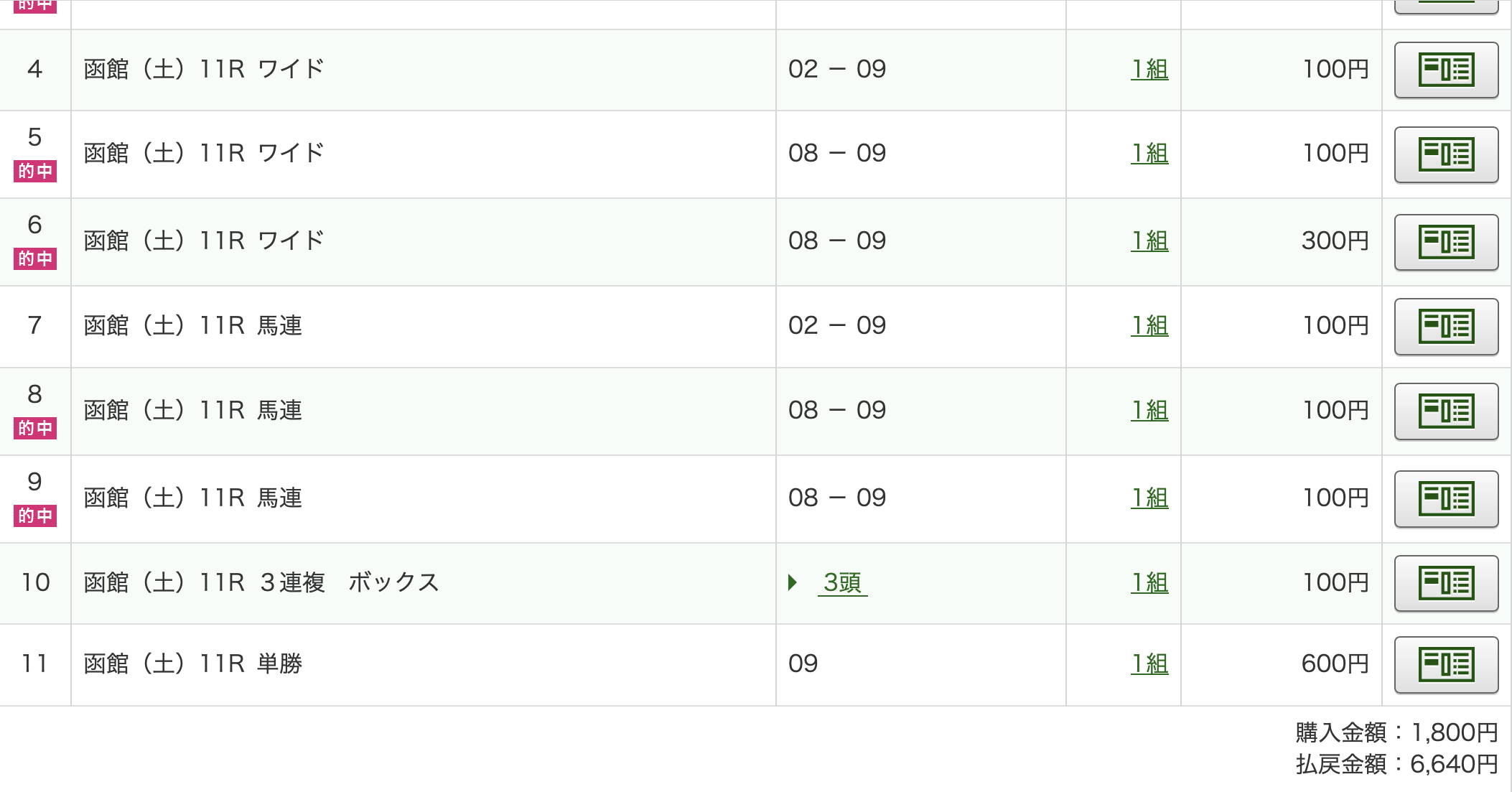Screen dimensions: 1512x792
Task: Click 1組 link in row 8
Action: 1149,410
